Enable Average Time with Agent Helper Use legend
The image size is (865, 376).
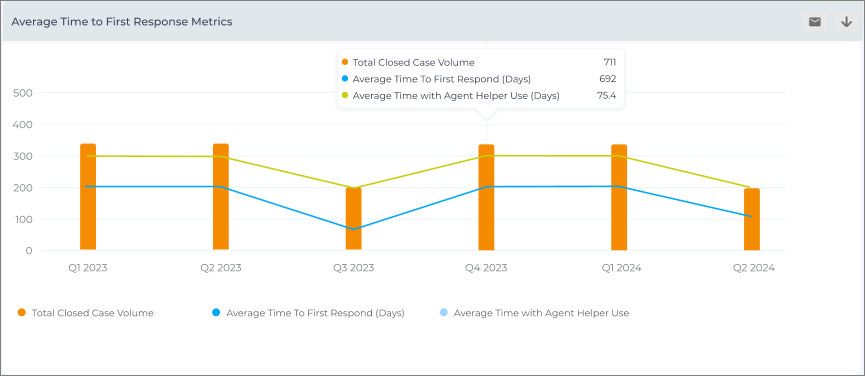coord(534,313)
